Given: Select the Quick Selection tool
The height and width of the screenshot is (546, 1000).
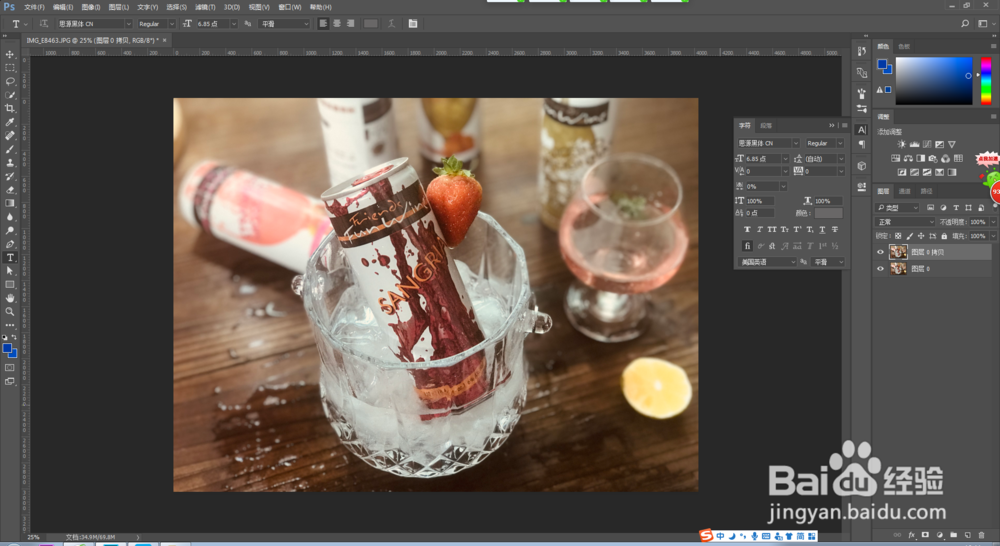Looking at the screenshot, I should tap(10, 95).
